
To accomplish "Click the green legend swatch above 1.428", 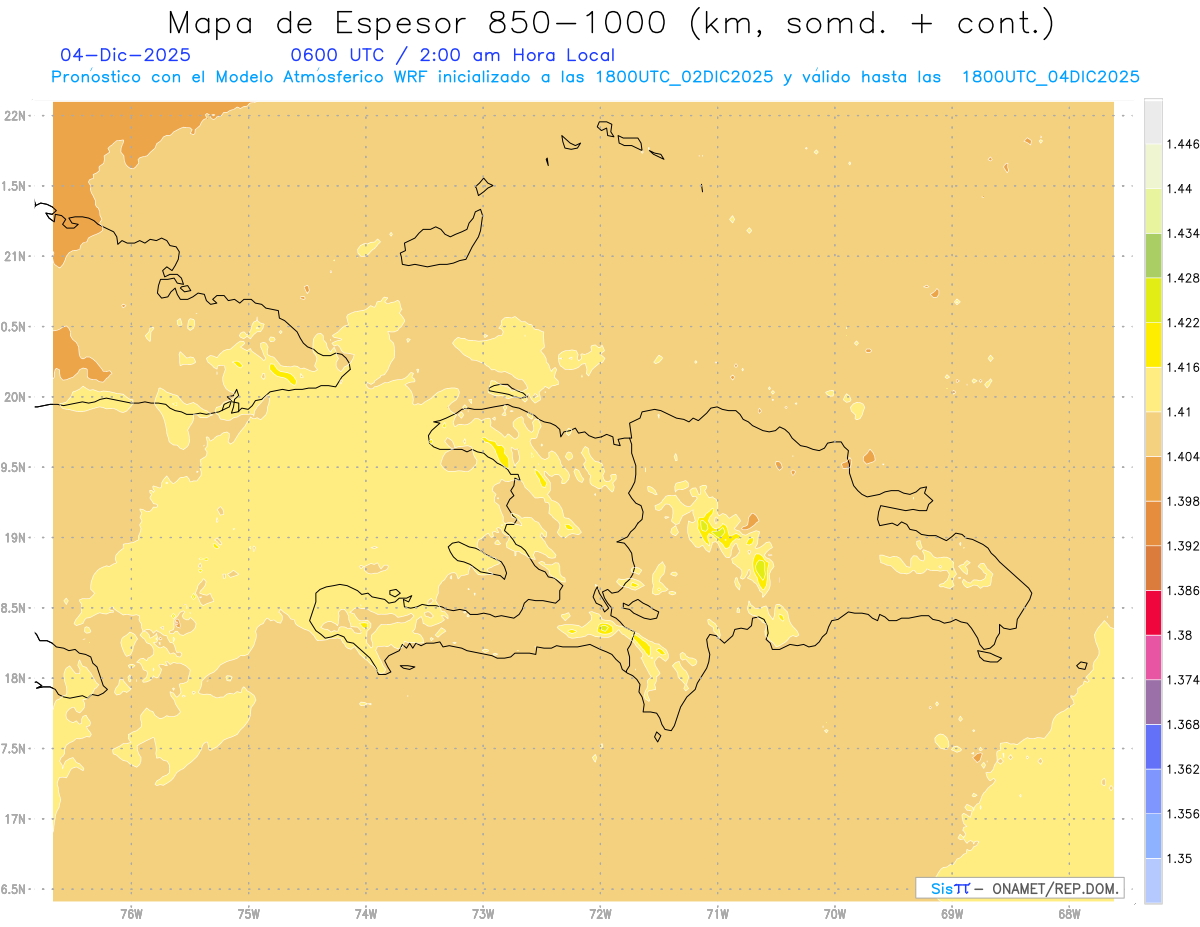I will point(1153,255).
